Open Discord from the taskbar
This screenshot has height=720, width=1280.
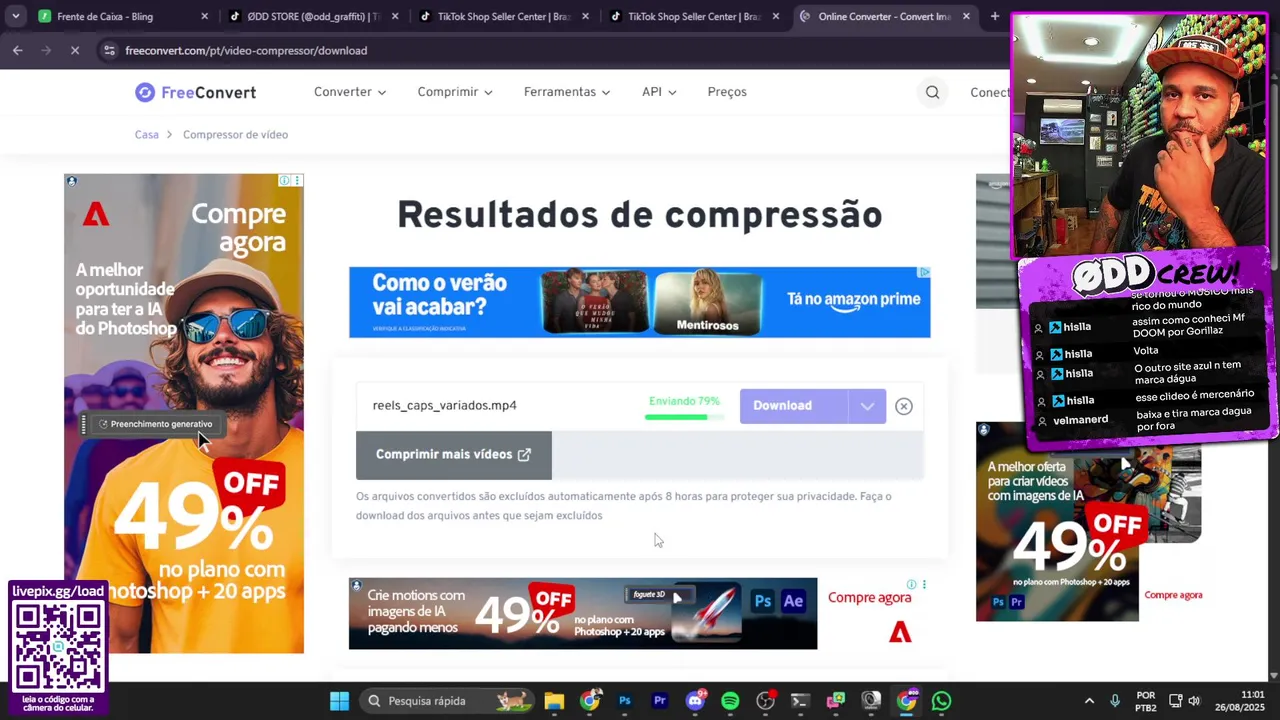click(695, 701)
